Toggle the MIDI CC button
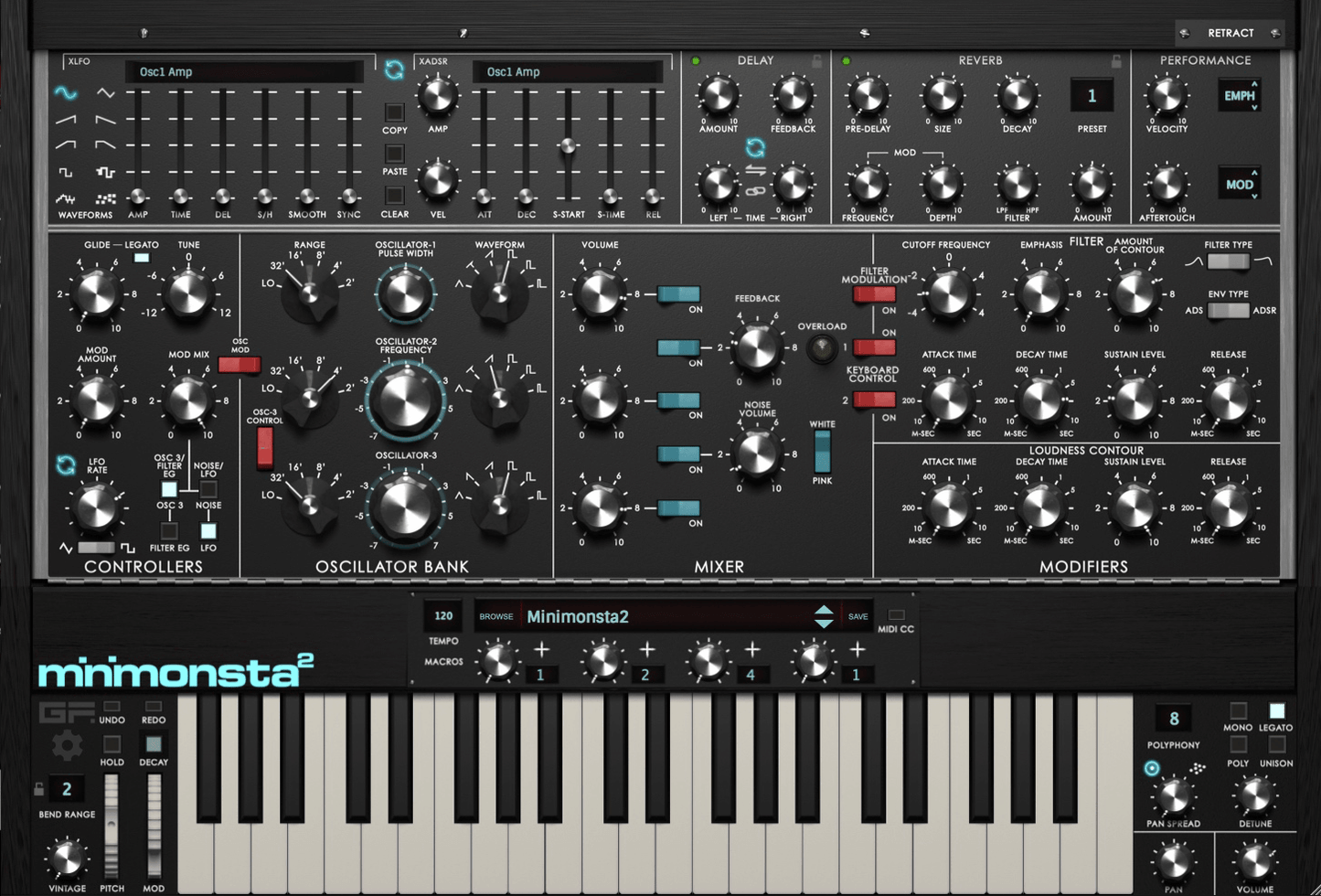1321x896 pixels. pyautogui.click(x=896, y=615)
